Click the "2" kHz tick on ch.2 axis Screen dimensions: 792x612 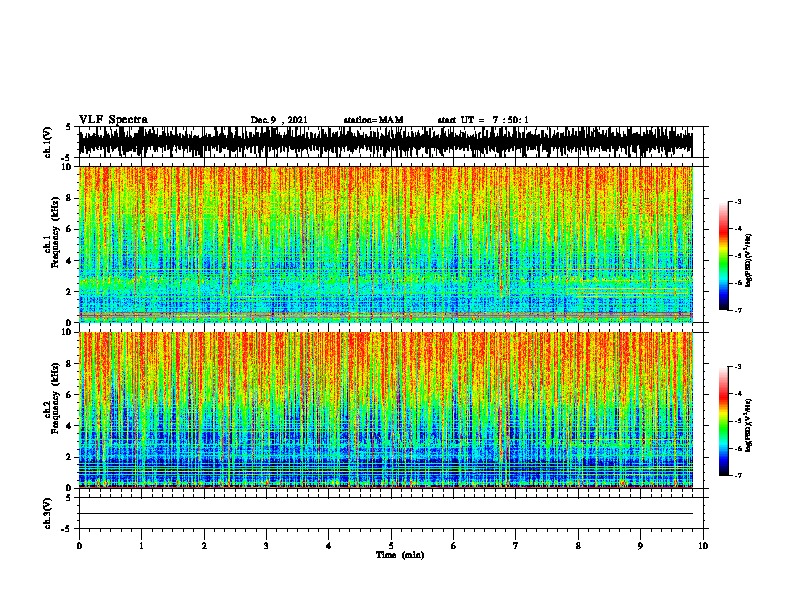click(x=70, y=457)
